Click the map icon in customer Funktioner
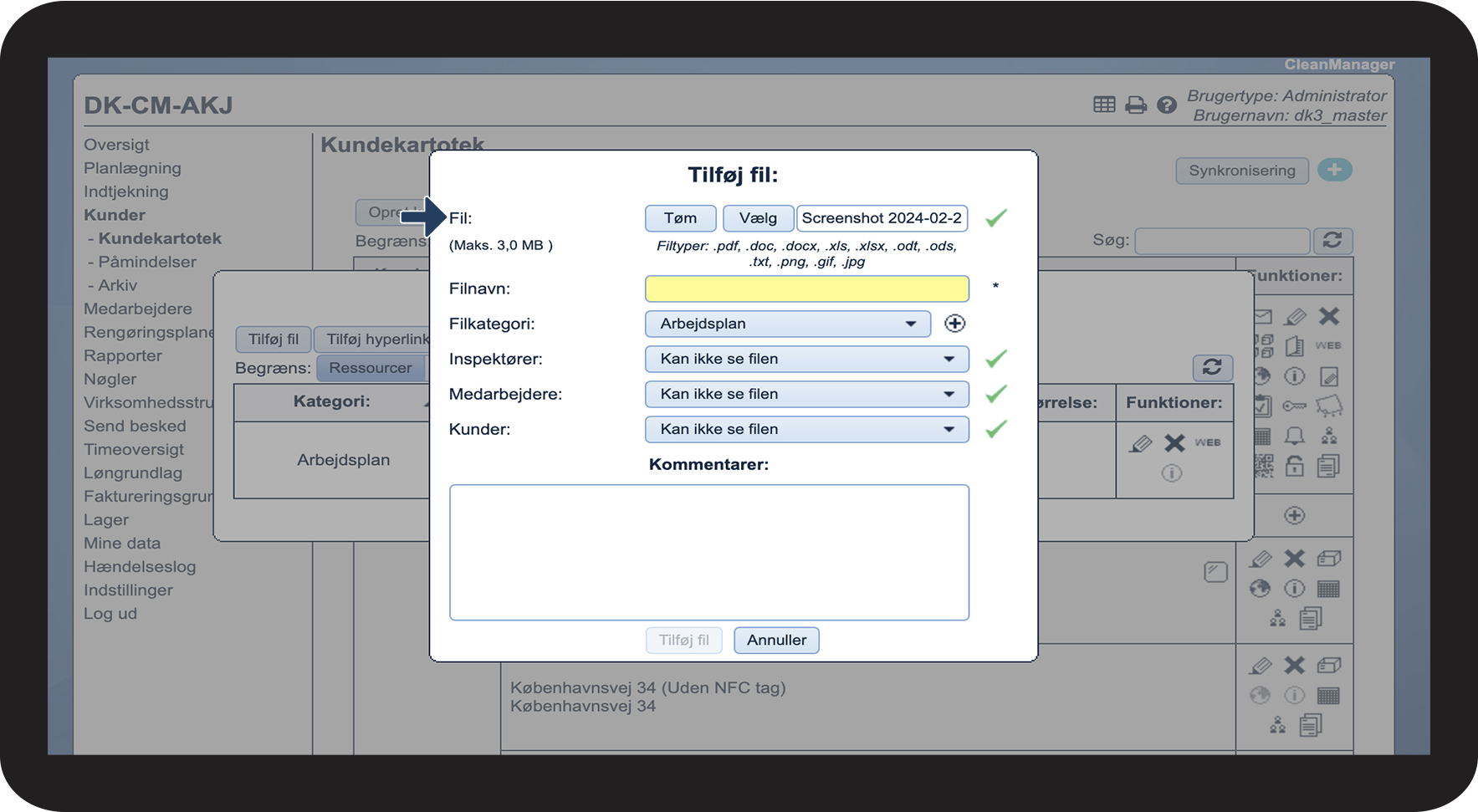Image resolution: width=1478 pixels, height=812 pixels. (x=1329, y=406)
